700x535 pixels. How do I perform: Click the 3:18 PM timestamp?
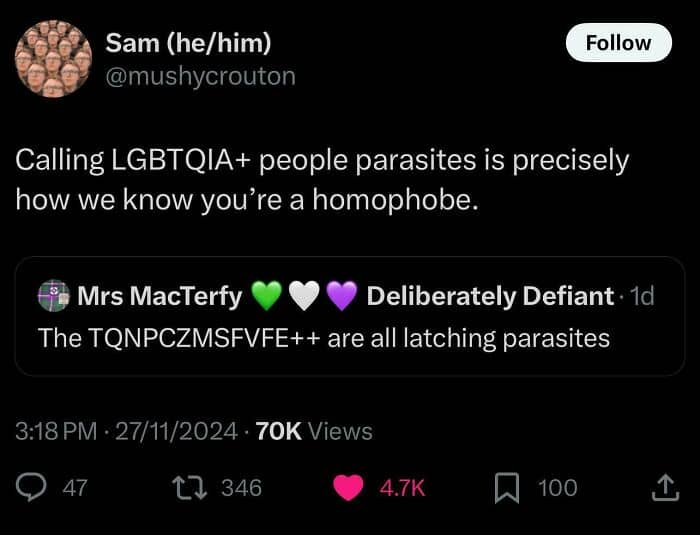tap(58, 431)
